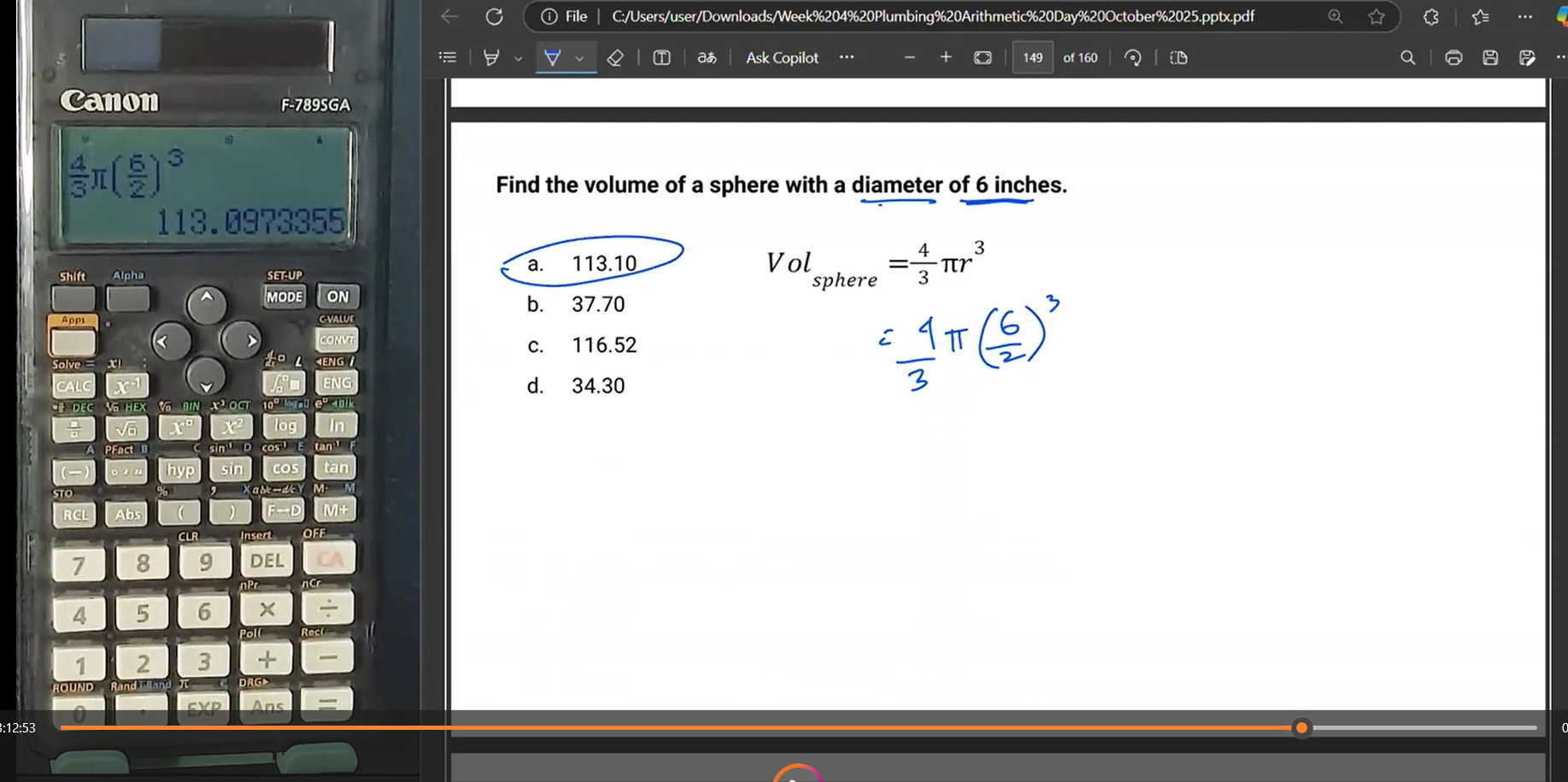Open the table of contents panel

click(447, 57)
